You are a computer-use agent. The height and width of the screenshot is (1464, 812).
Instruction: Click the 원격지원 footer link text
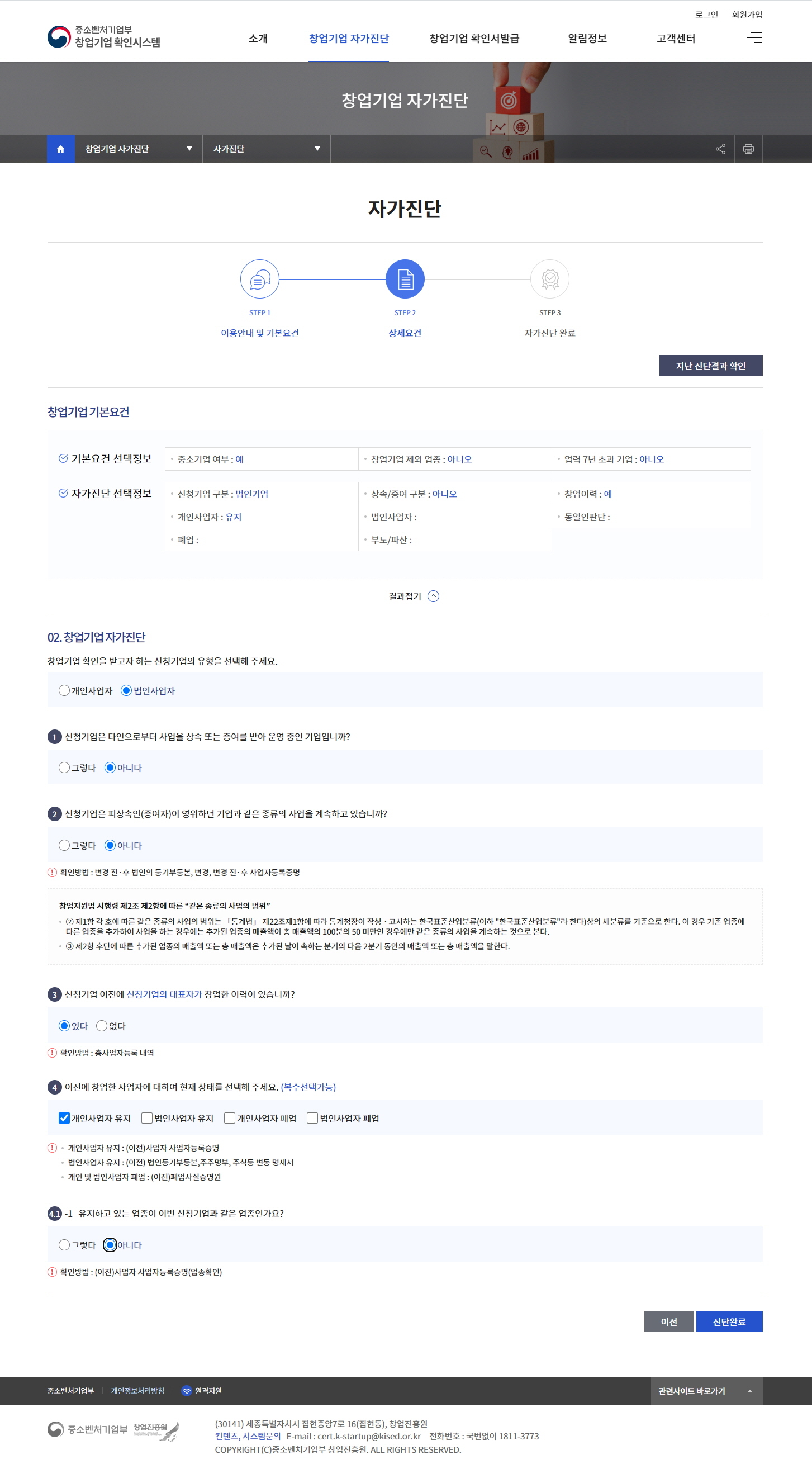tap(208, 1391)
